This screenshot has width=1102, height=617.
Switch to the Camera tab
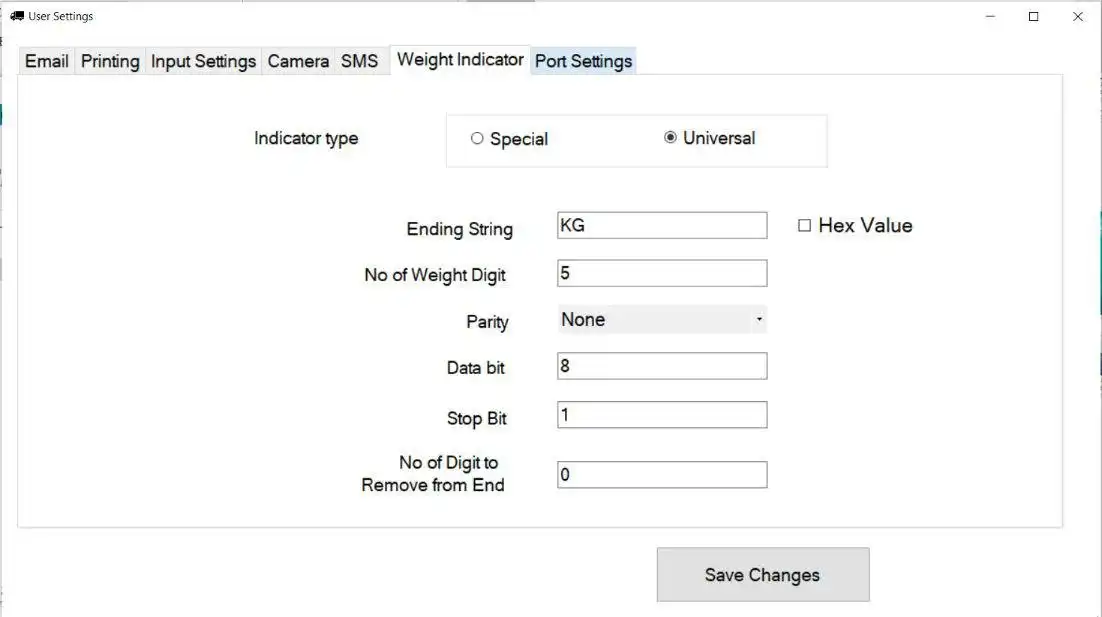click(298, 61)
